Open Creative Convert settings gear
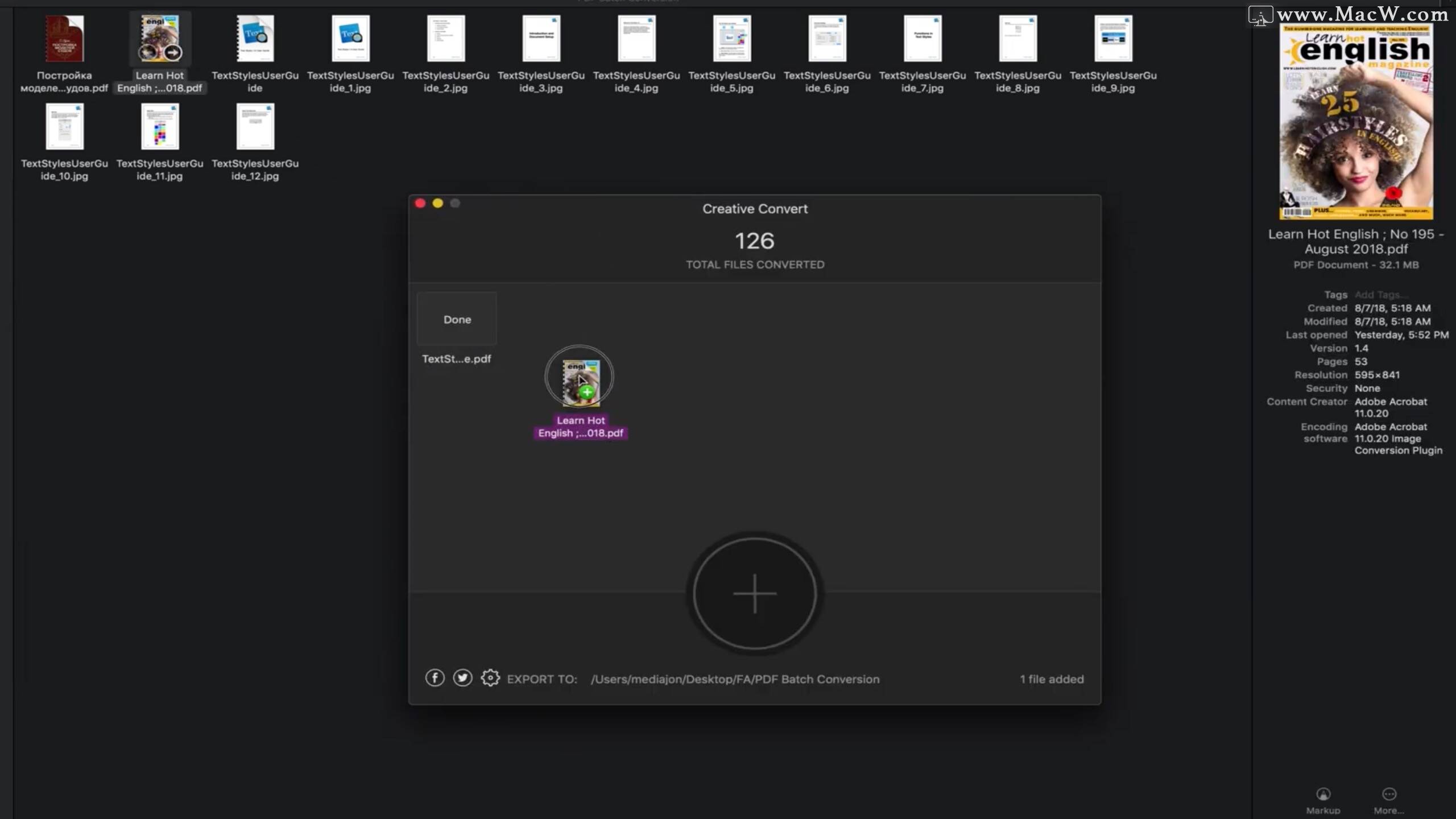 pyautogui.click(x=490, y=678)
